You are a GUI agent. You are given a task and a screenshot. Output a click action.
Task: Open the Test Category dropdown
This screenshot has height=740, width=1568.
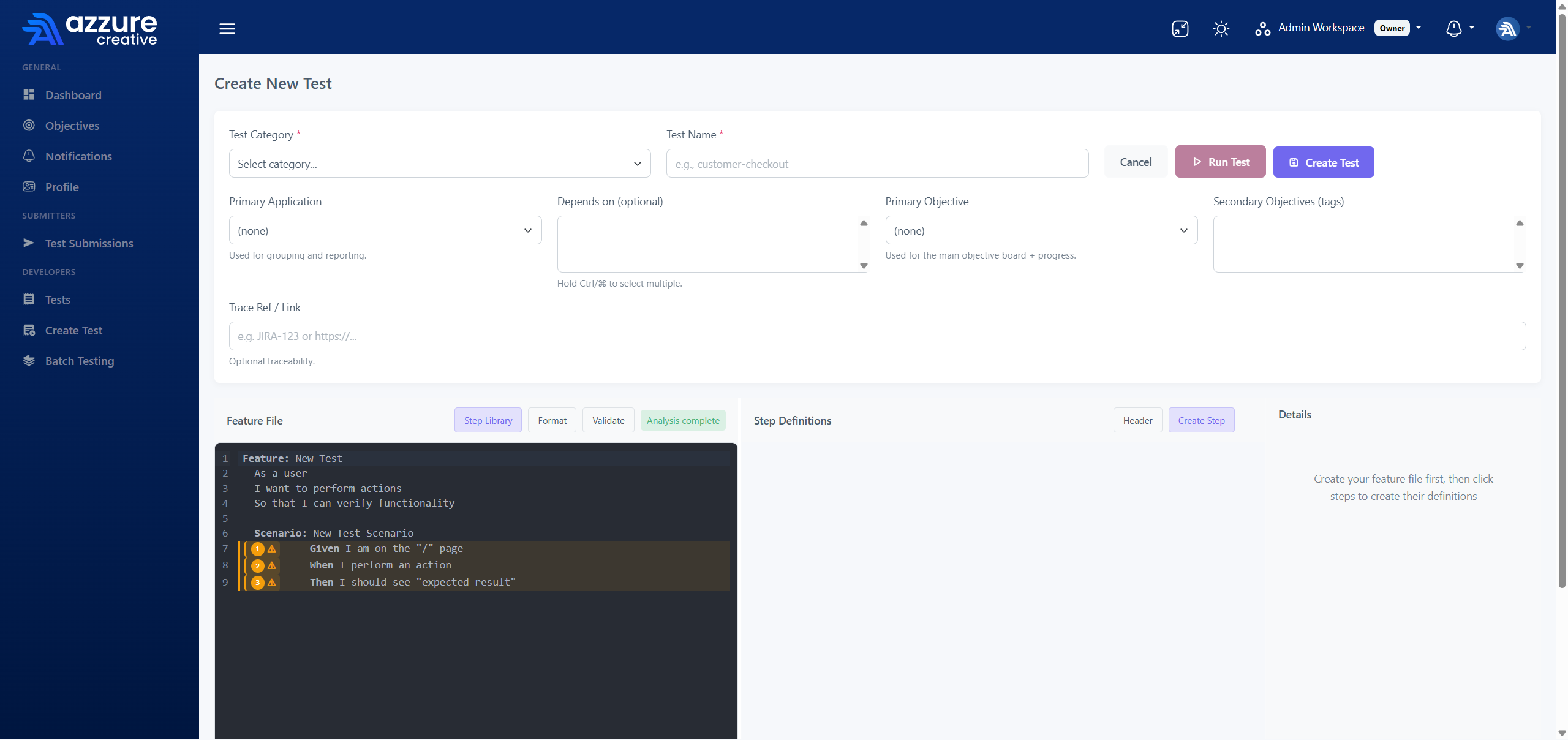tap(439, 163)
